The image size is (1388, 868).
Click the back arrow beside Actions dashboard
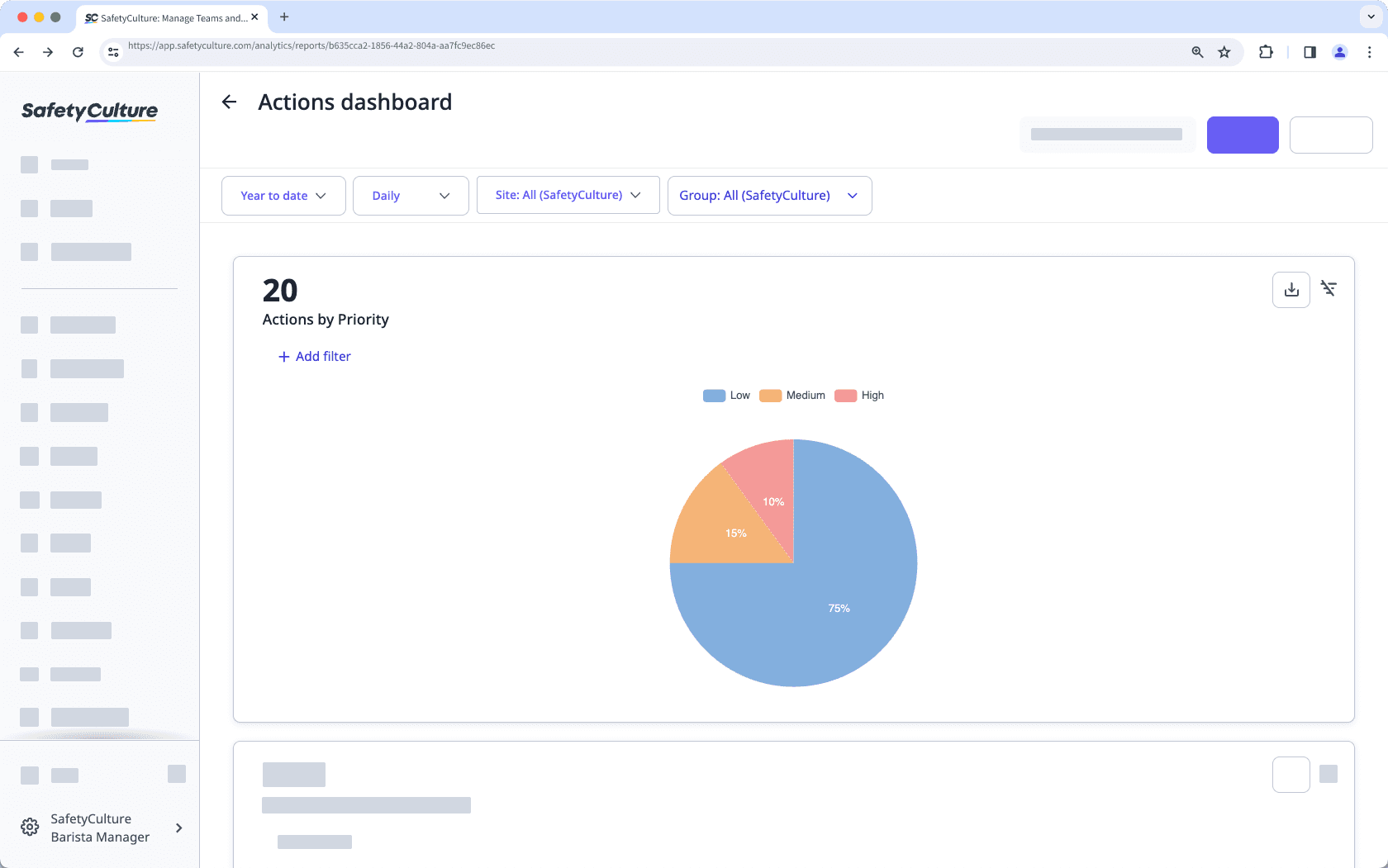pos(229,102)
